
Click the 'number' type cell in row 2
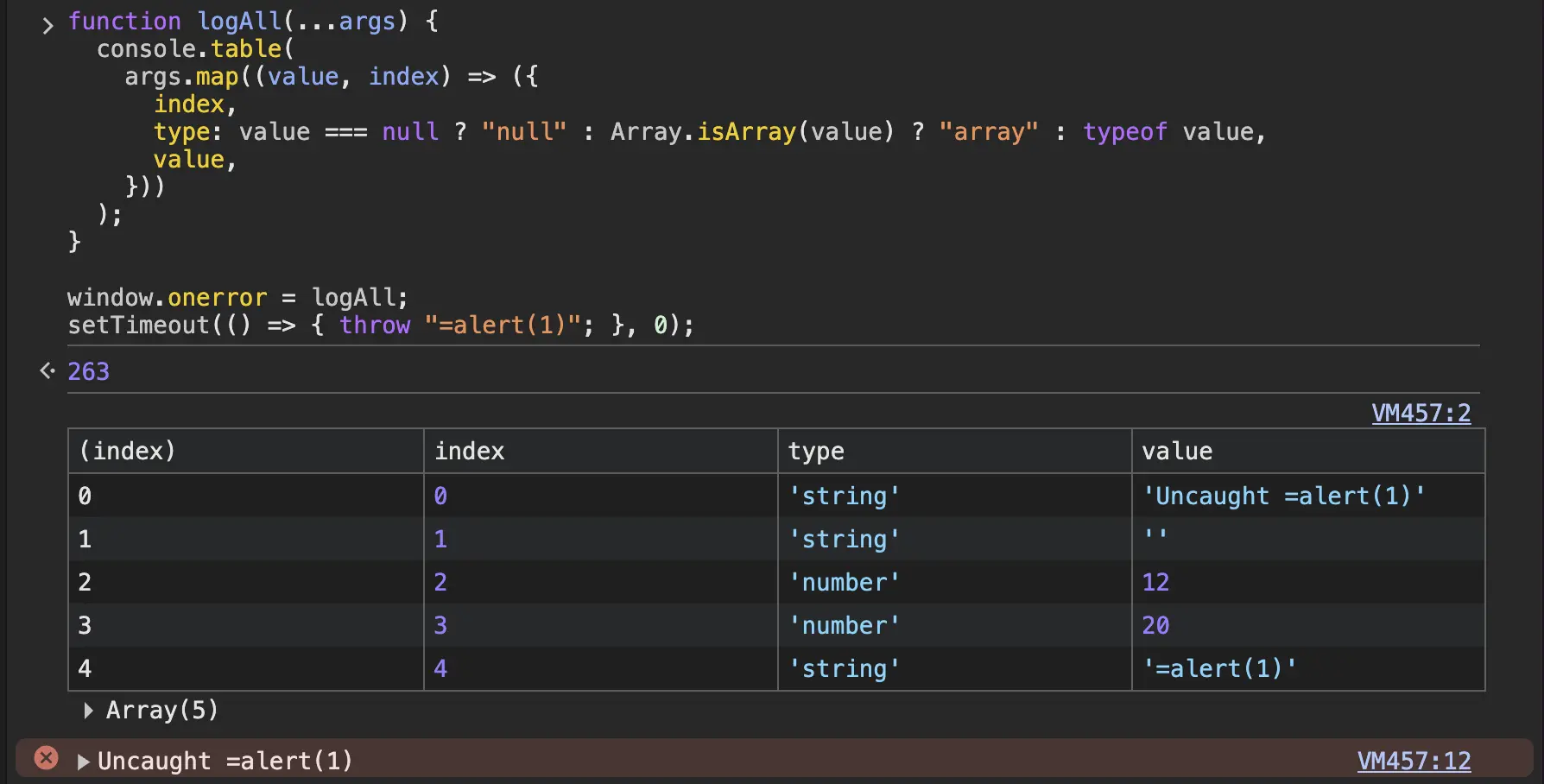point(954,582)
